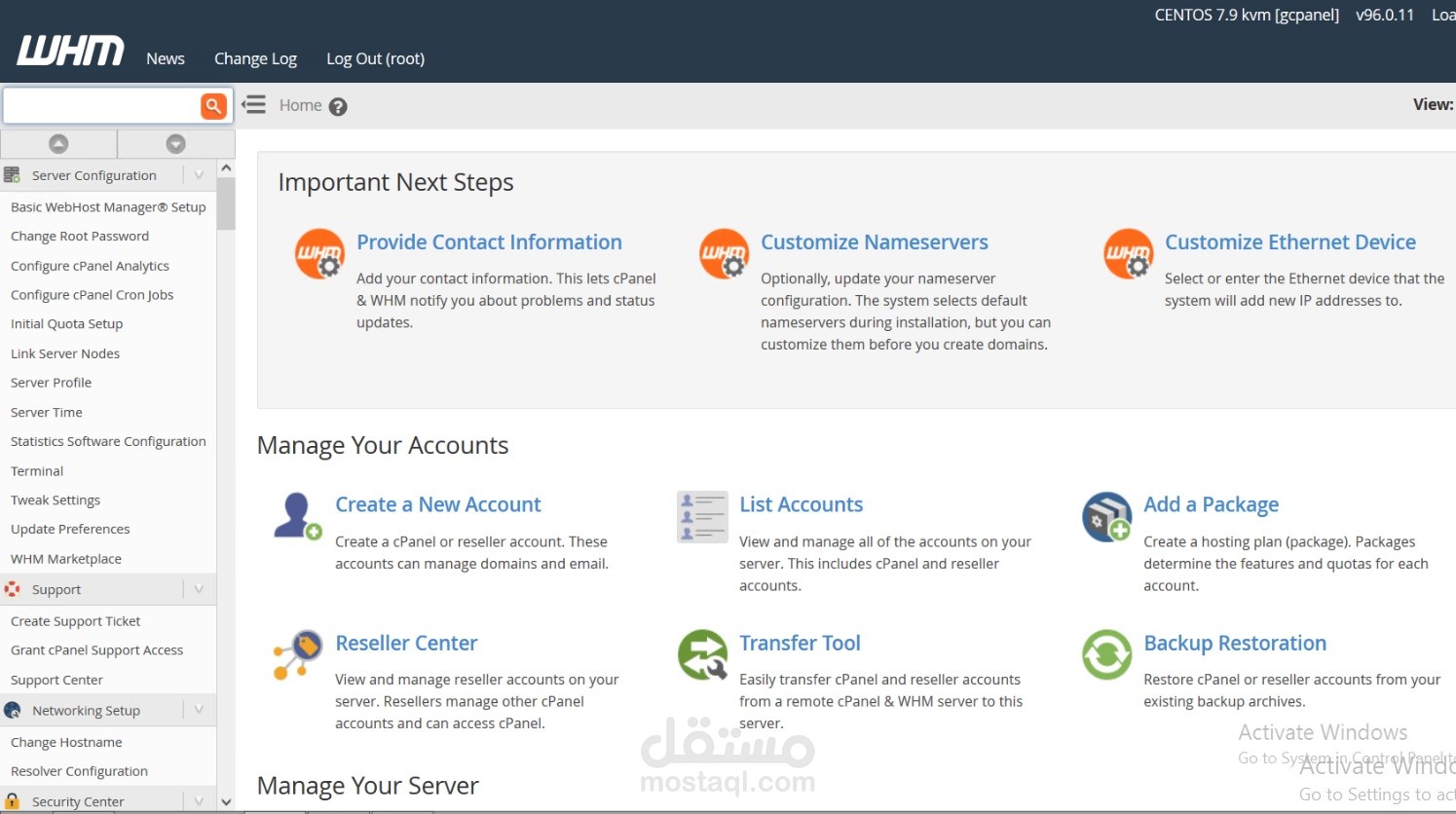Click Log Out (root)

(375, 58)
